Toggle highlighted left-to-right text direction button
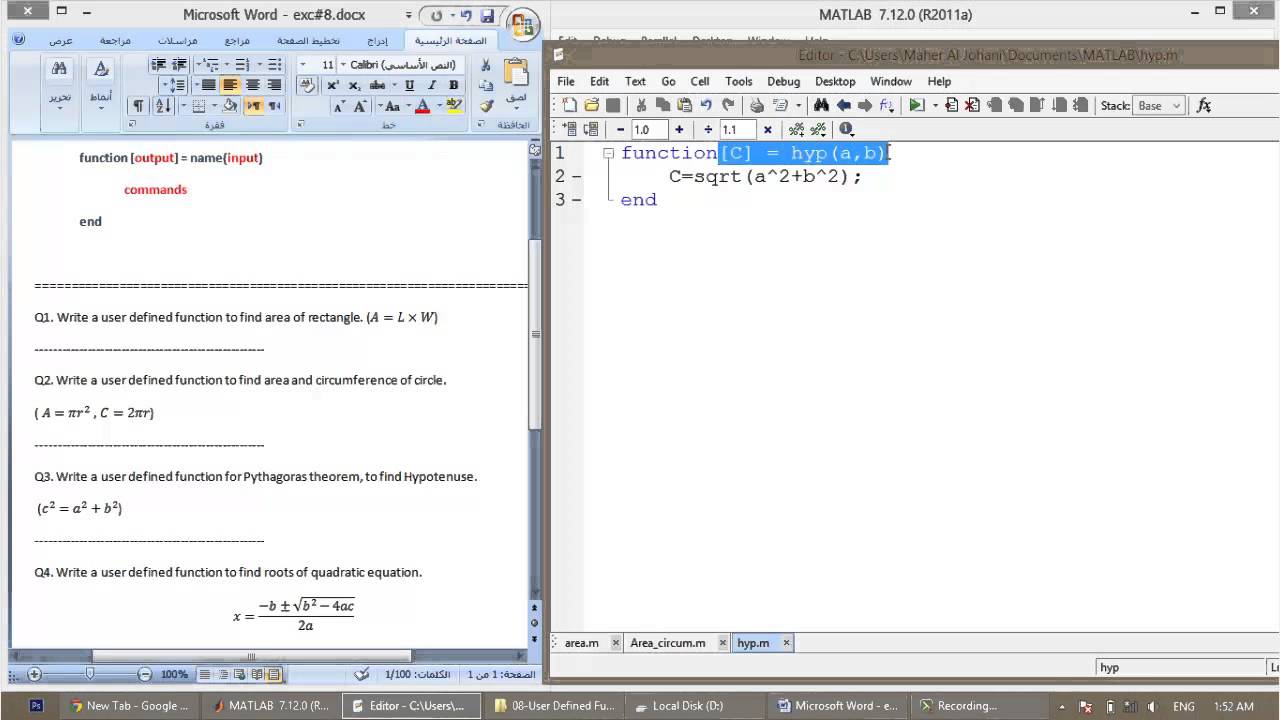The image size is (1280, 720). click(252, 105)
